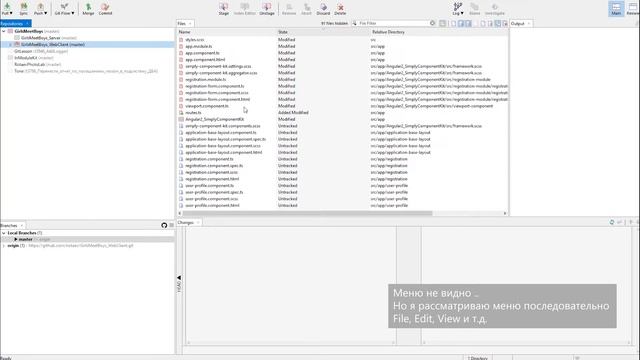This screenshot has height=360, width=640.
Task: Click the File Filter search magnifier icon
Action: coord(355,23)
